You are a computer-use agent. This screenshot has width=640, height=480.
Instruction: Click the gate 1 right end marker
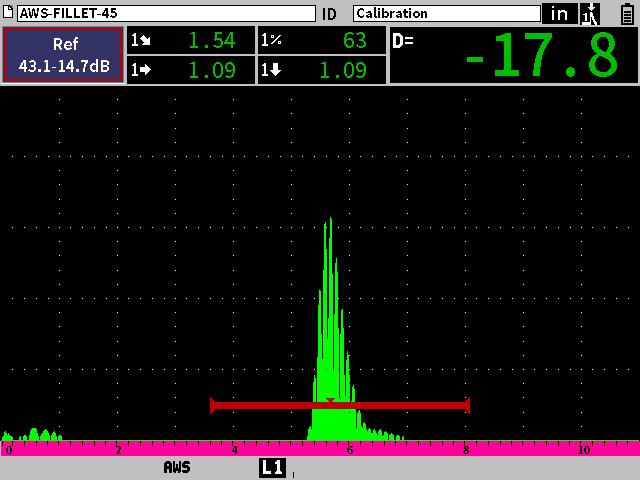(467, 405)
